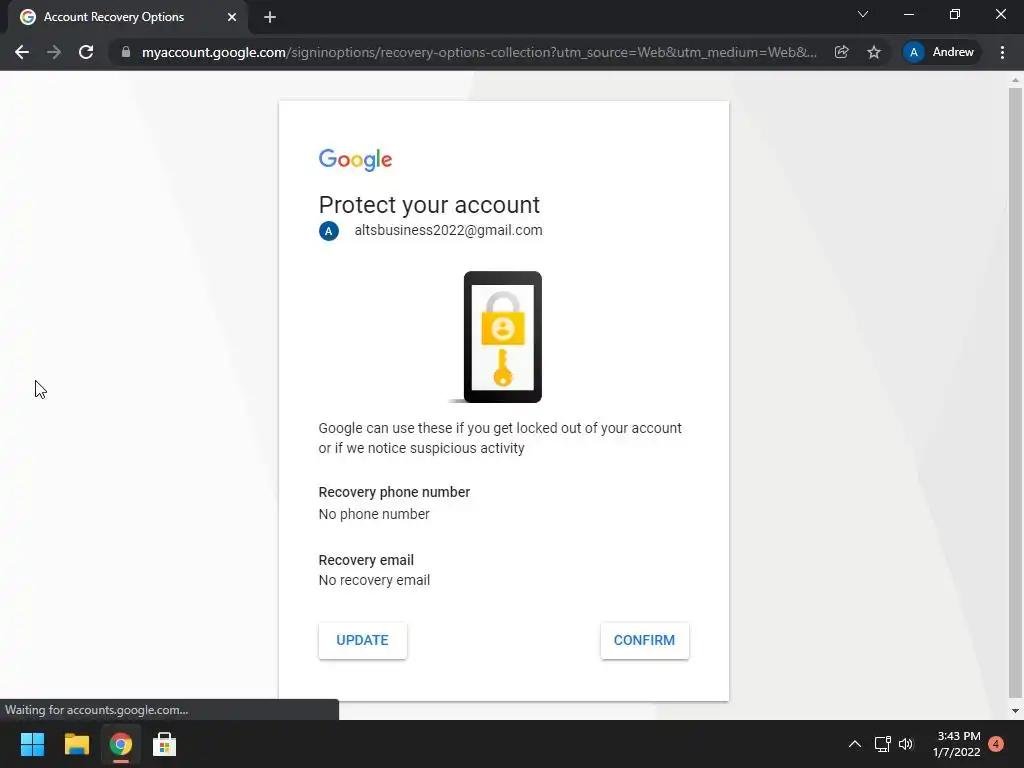Click the phone with padlock illustration
The height and width of the screenshot is (768, 1024).
click(501, 337)
